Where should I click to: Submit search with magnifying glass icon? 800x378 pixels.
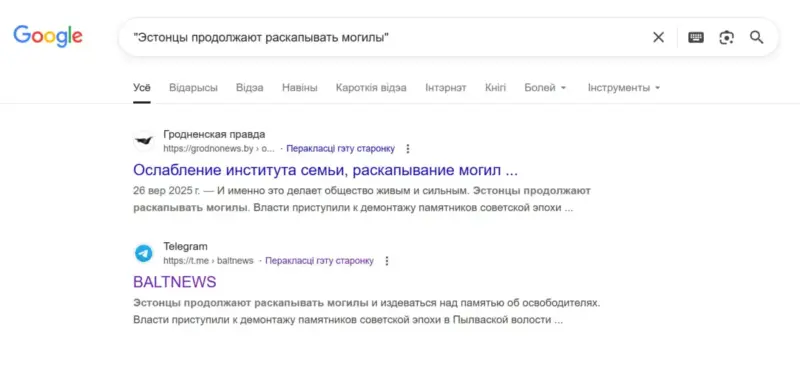(757, 37)
